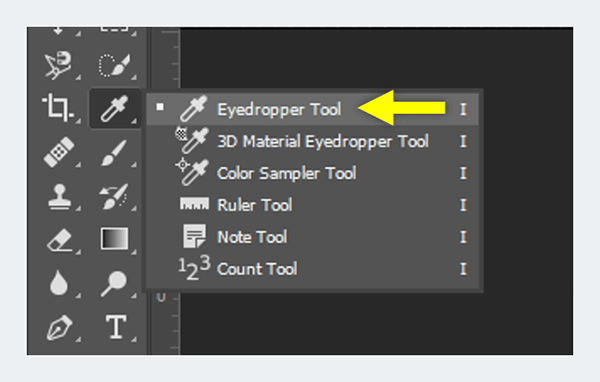Choose Eyedropper Tool from flyout menu

pyautogui.click(x=312, y=109)
